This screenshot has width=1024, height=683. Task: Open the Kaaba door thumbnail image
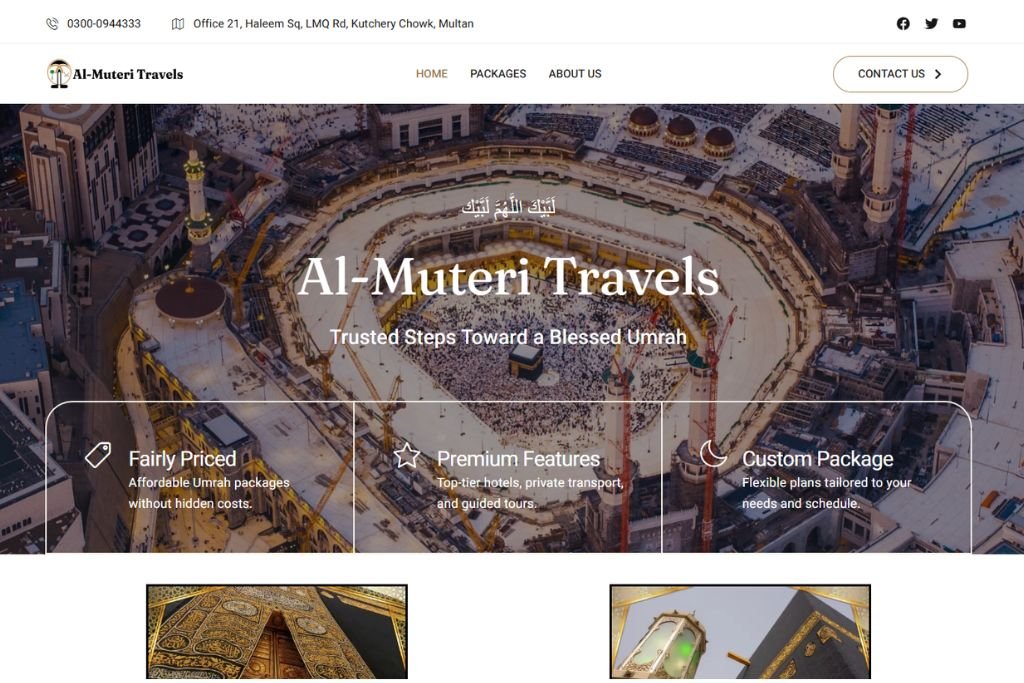pos(277,631)
